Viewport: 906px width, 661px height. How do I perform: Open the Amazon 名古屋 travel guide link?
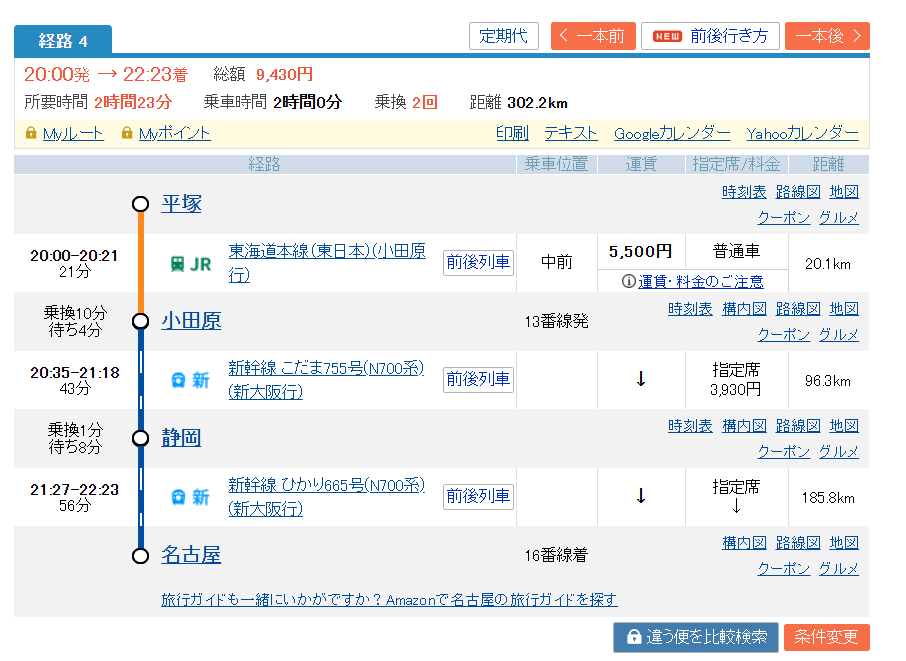click(389, 600)
